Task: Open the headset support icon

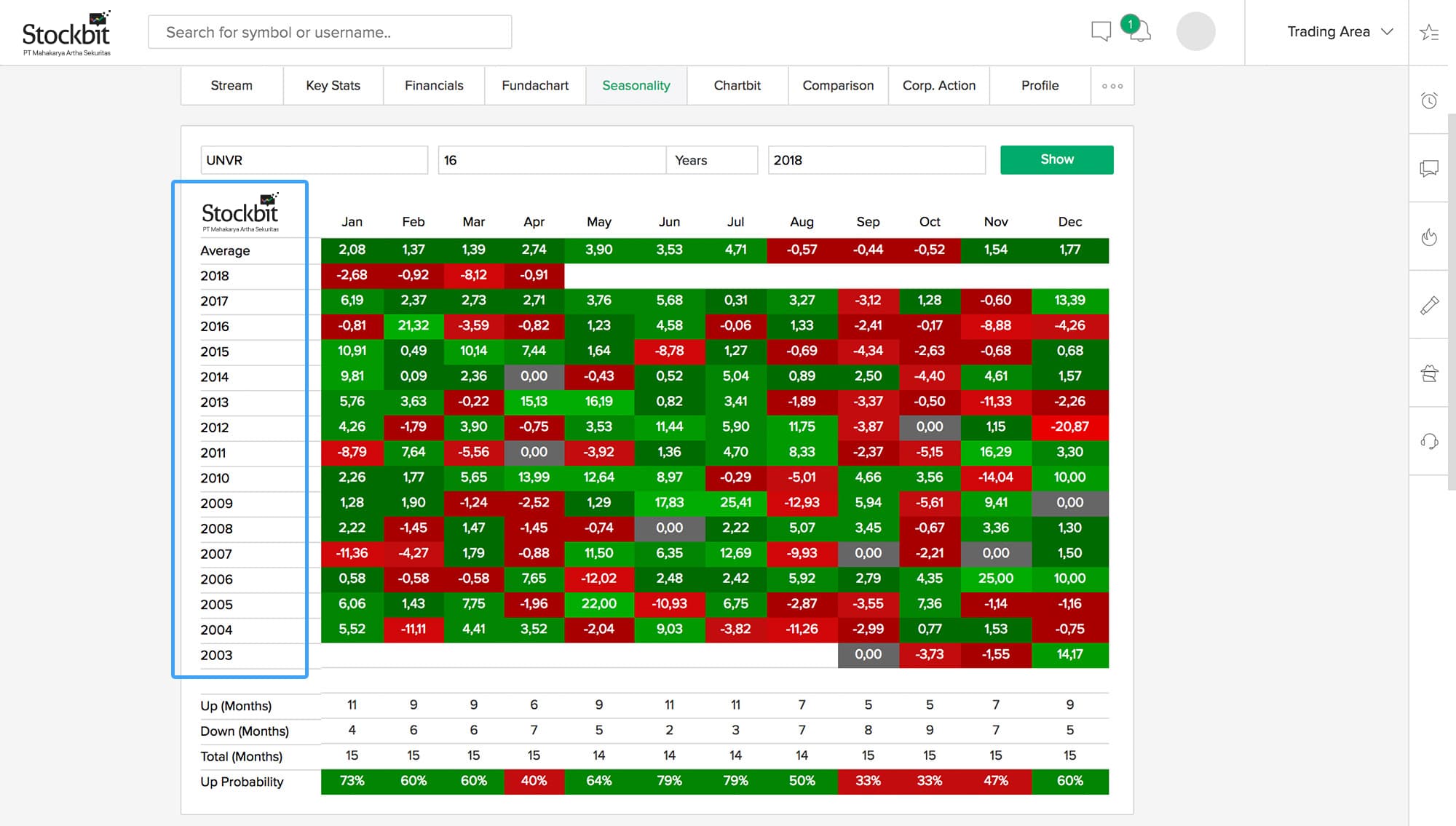Action: (1429, 441)
